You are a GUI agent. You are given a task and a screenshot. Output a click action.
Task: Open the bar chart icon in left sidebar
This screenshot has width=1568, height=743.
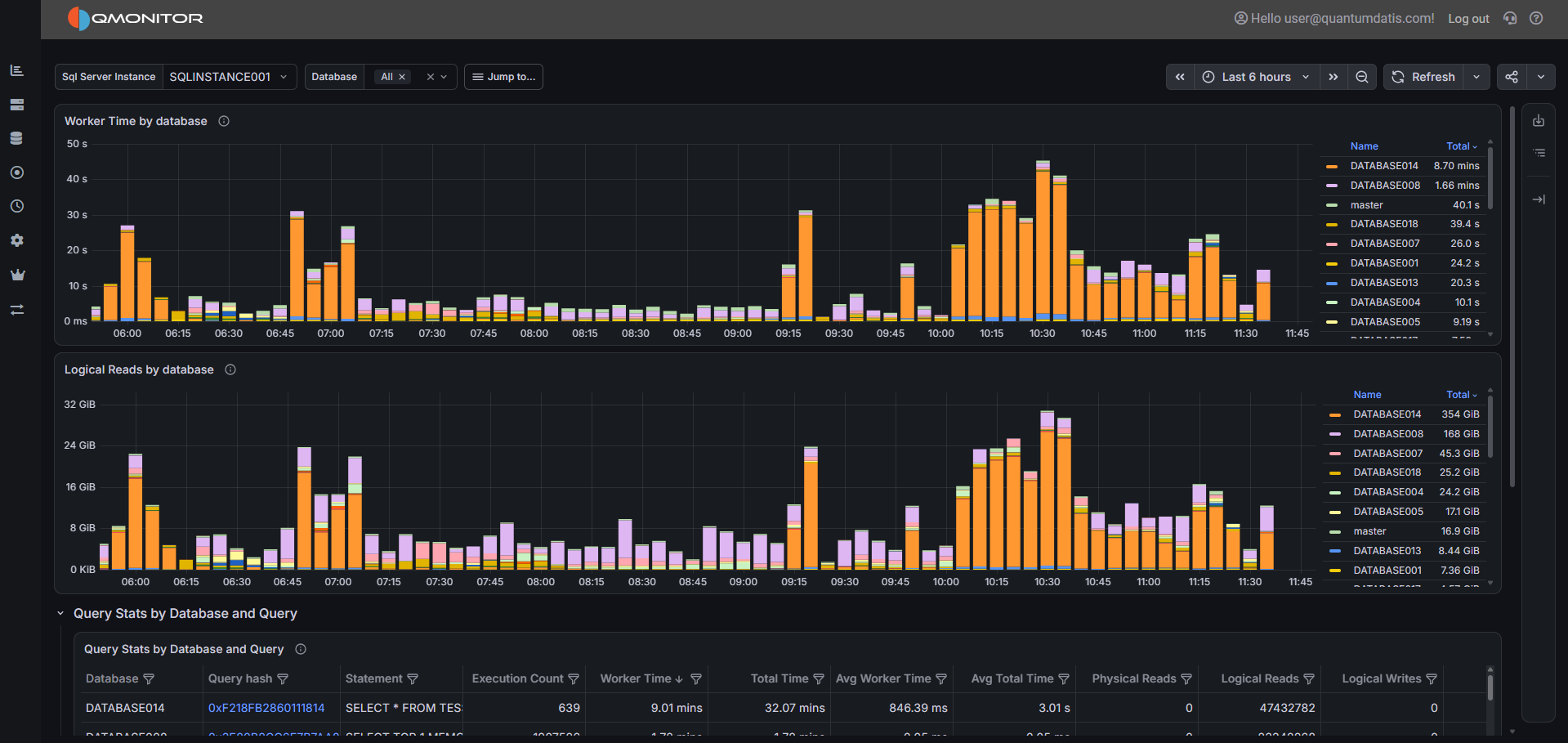pos(16,70)
